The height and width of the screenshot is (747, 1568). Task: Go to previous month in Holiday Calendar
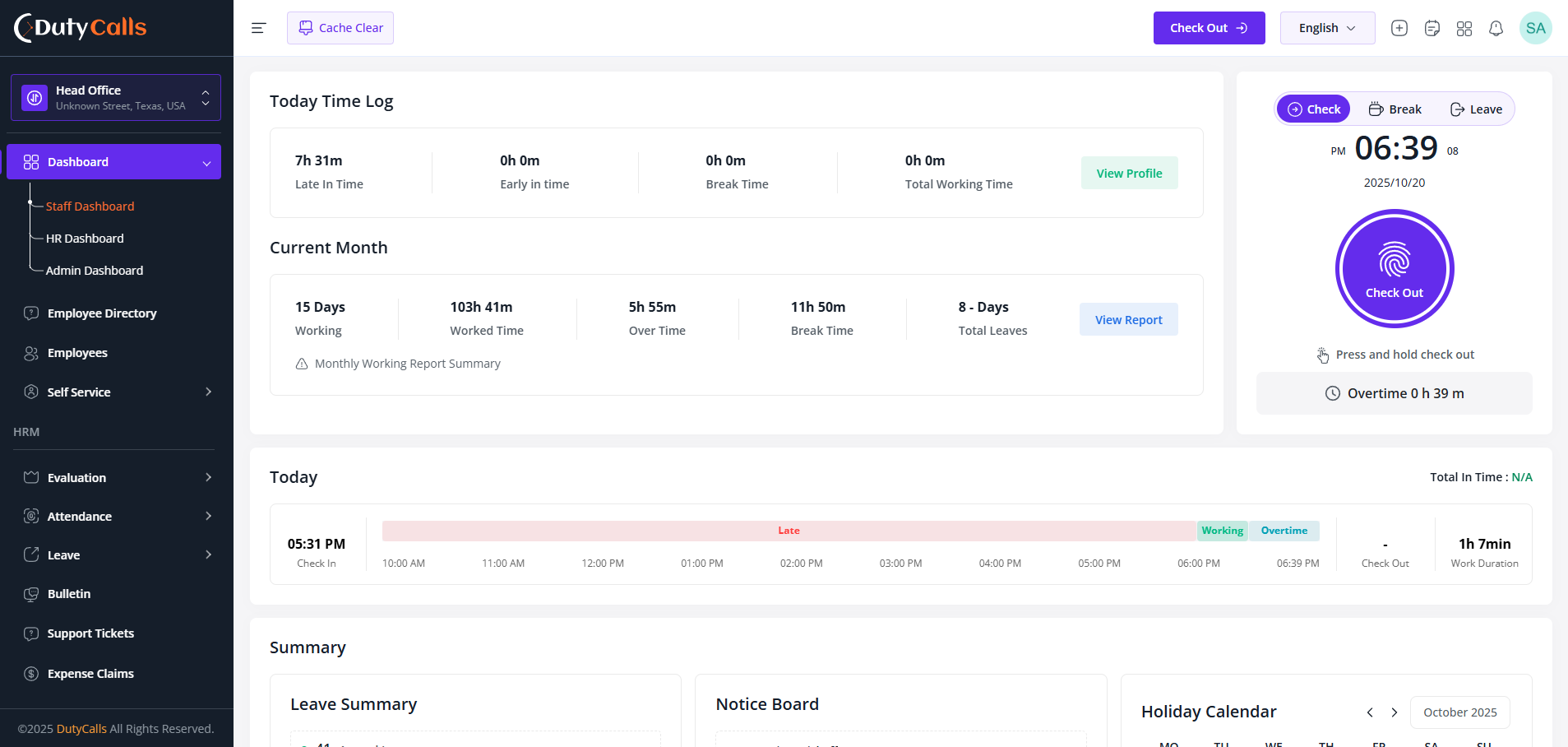[x=1370, y=712]
